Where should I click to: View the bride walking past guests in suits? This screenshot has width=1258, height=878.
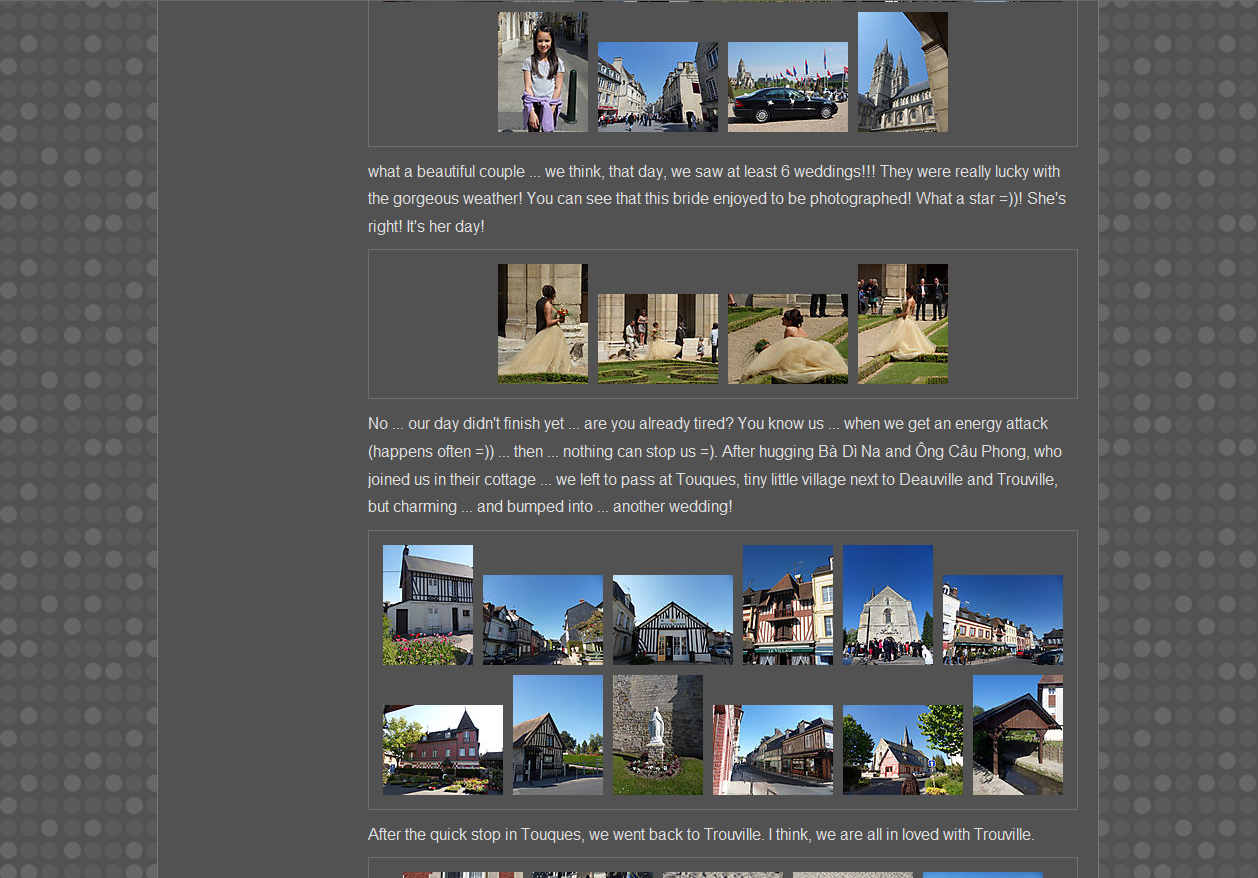coord(902,324)
